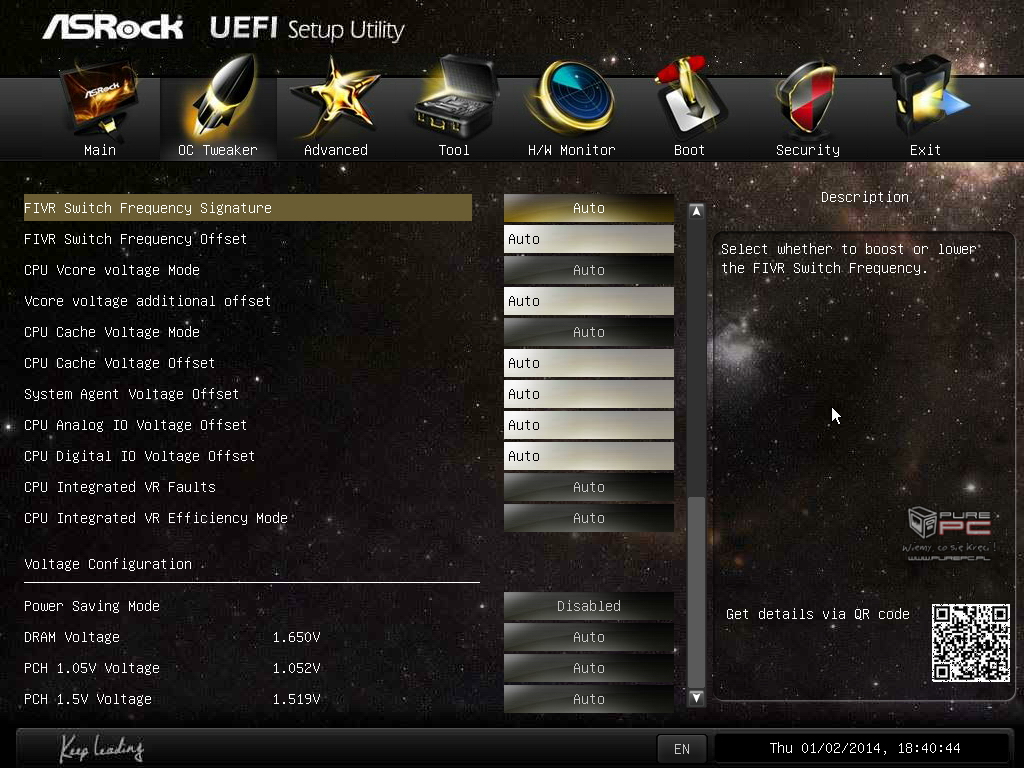1024x768 pixels.
Task: Click CPU Cache Voltage Offset field
Action: (588, 363)
